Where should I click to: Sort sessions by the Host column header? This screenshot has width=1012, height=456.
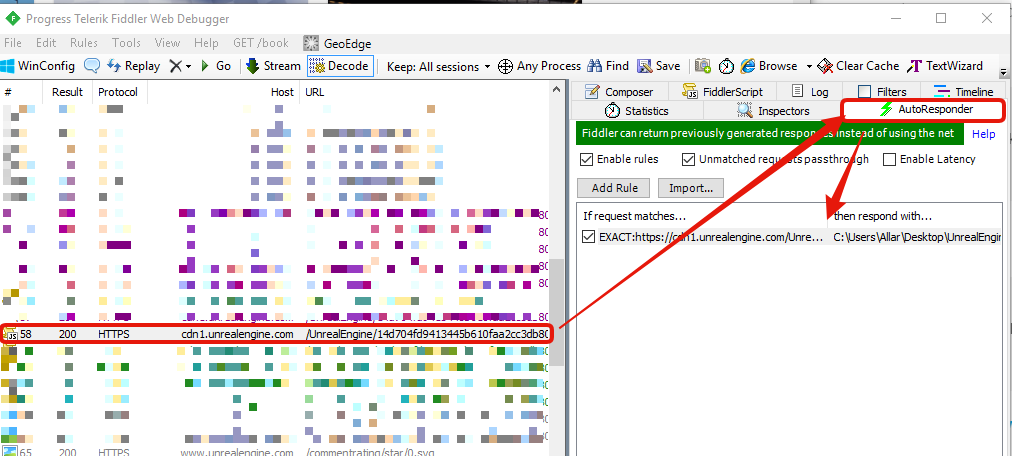point(224,92)
